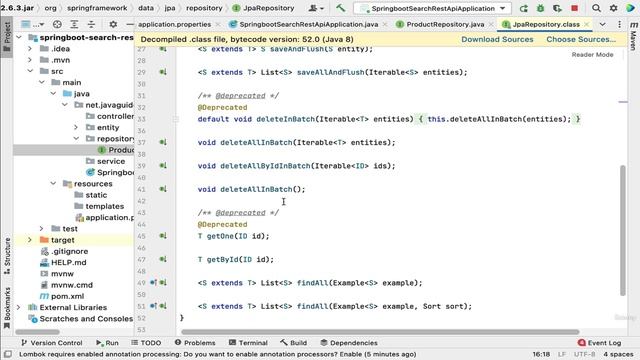
Task: Open the Bookmarks tool window
Action: click(7, 308)
